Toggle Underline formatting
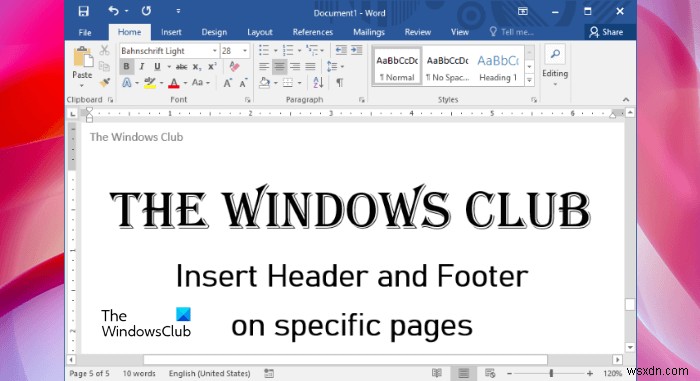The image size is (700, 381). (x=157, y=67)
